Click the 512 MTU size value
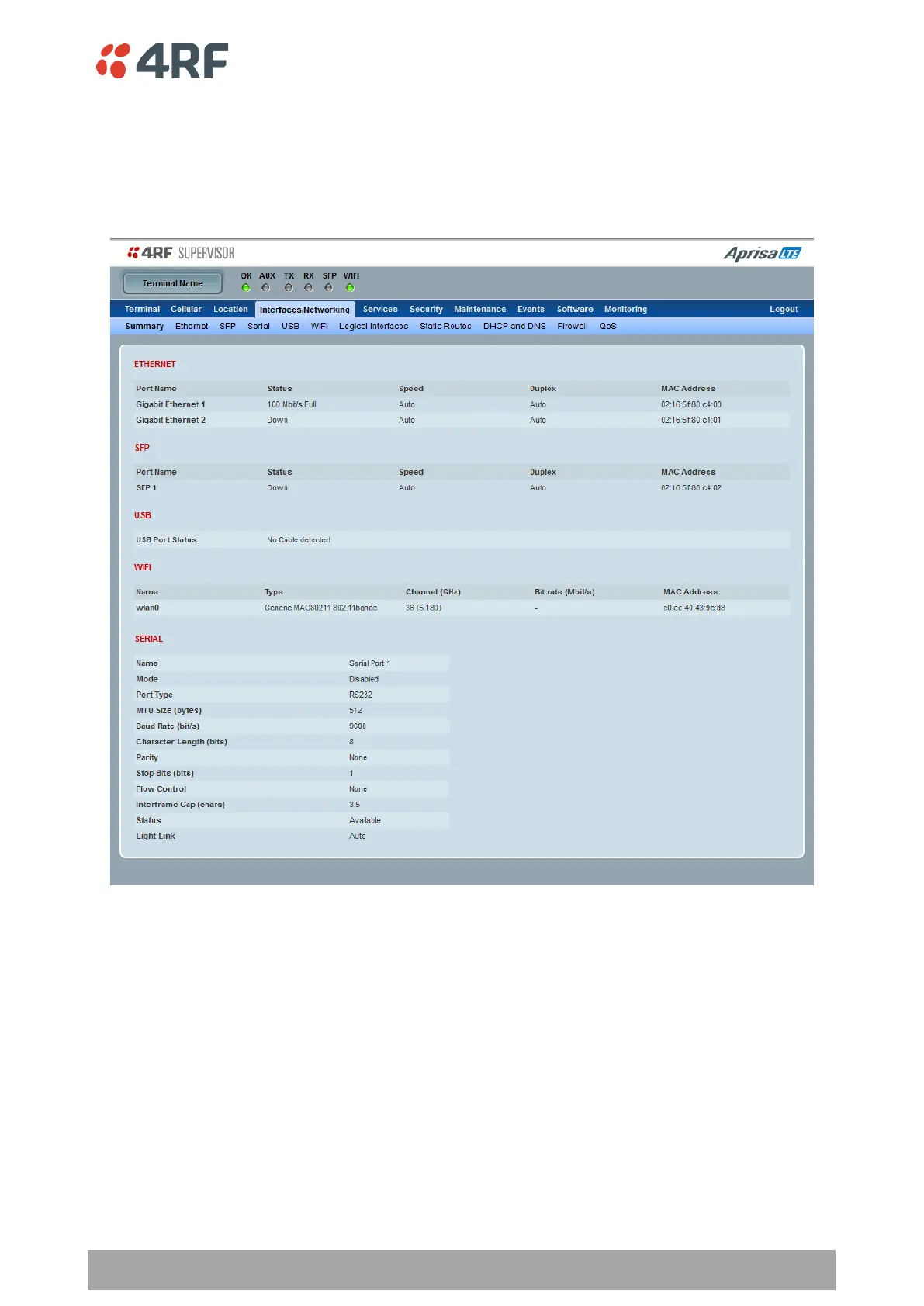Image resolution: width=924 pixels, height=1306 pixels. (x=355, y=711)
